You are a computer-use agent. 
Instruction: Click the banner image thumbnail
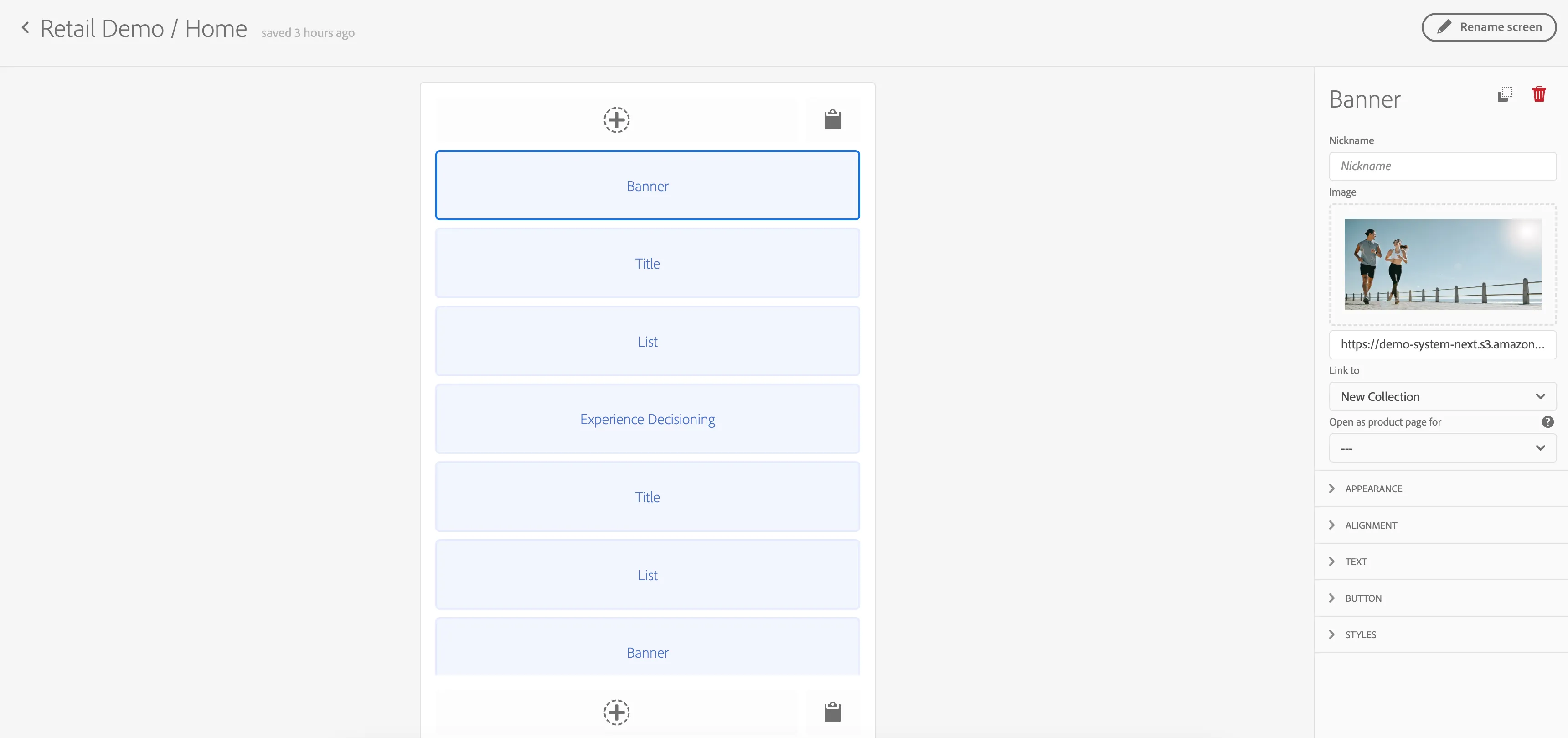point(1442,264)
